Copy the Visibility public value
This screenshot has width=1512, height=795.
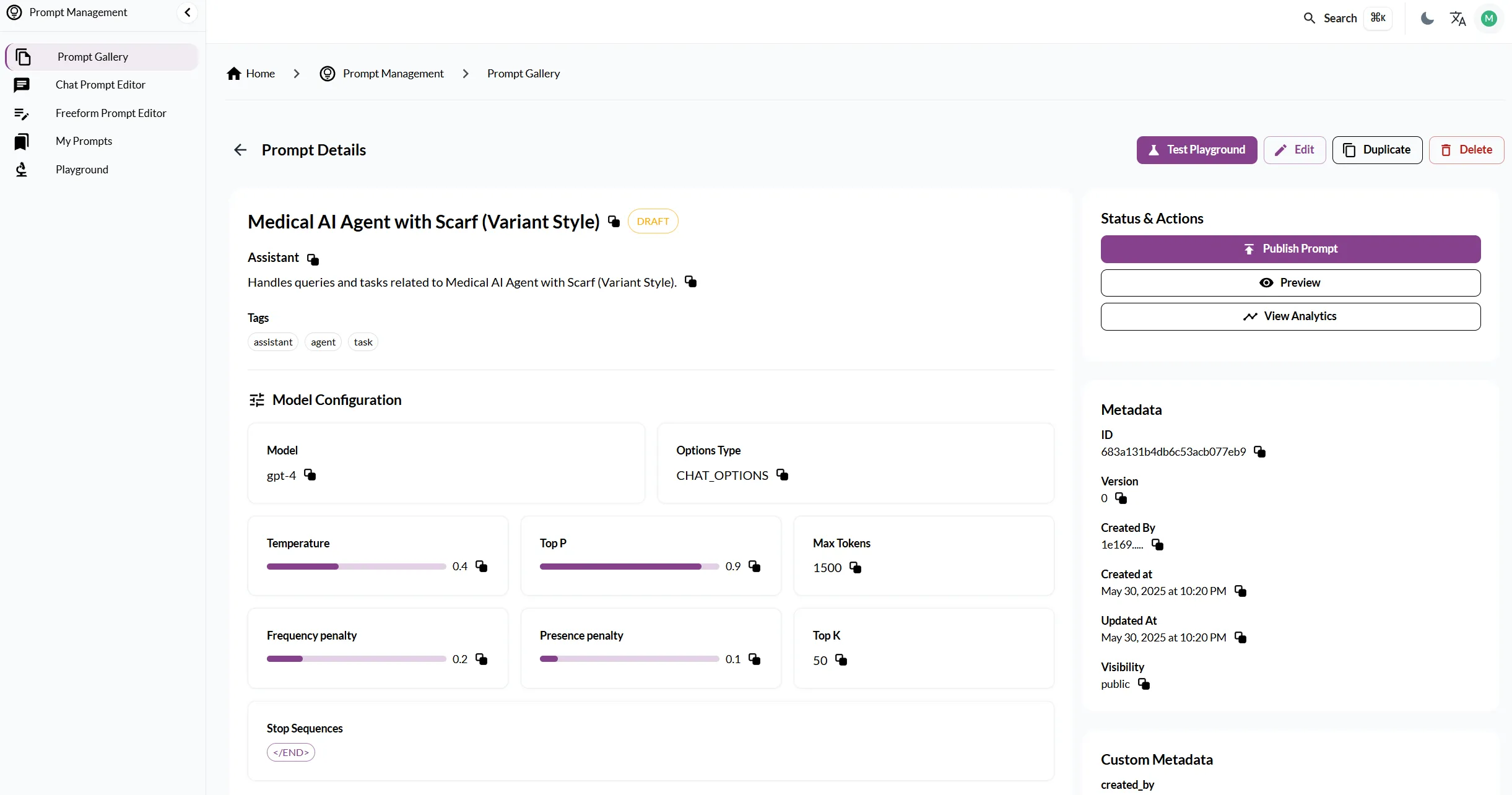[x=1144, y=684]
